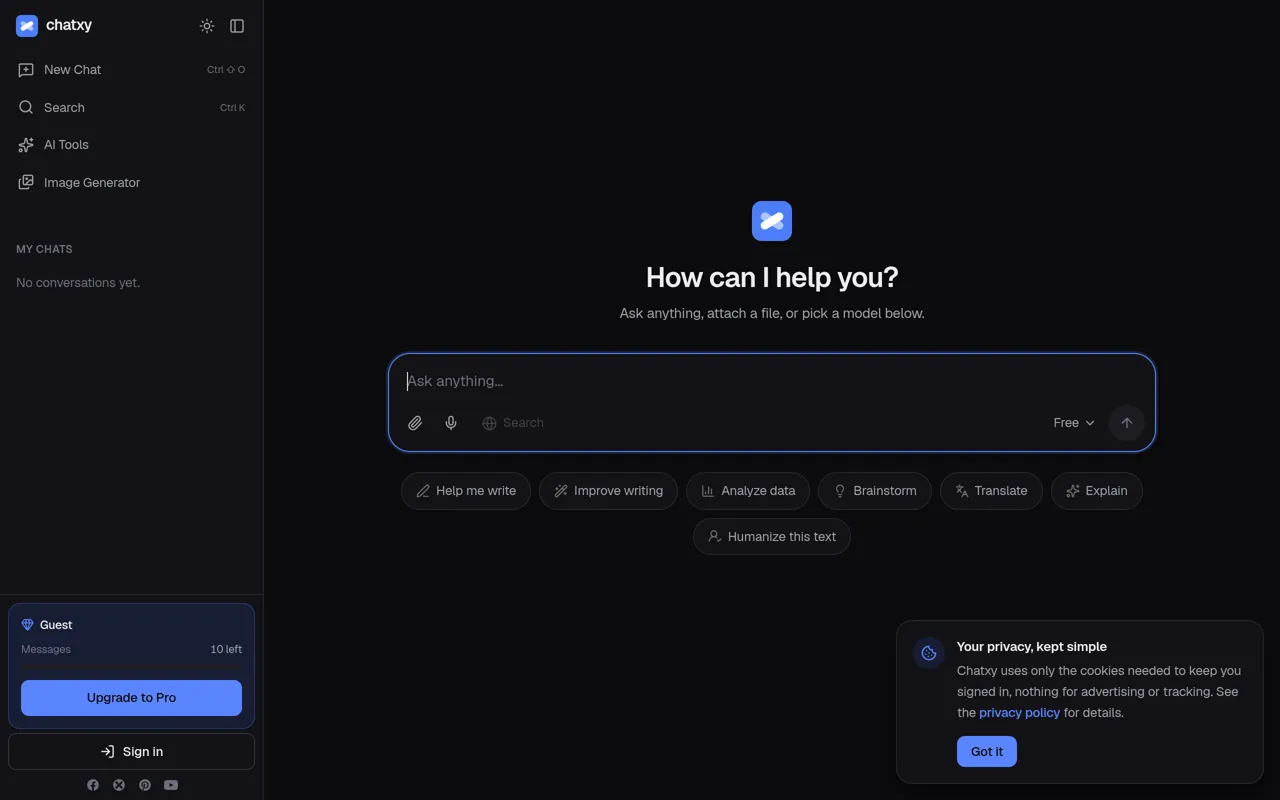Click "Your privacy, kept simple" title
This screenshot has height=800, width=1280.
coord(1032,647)
